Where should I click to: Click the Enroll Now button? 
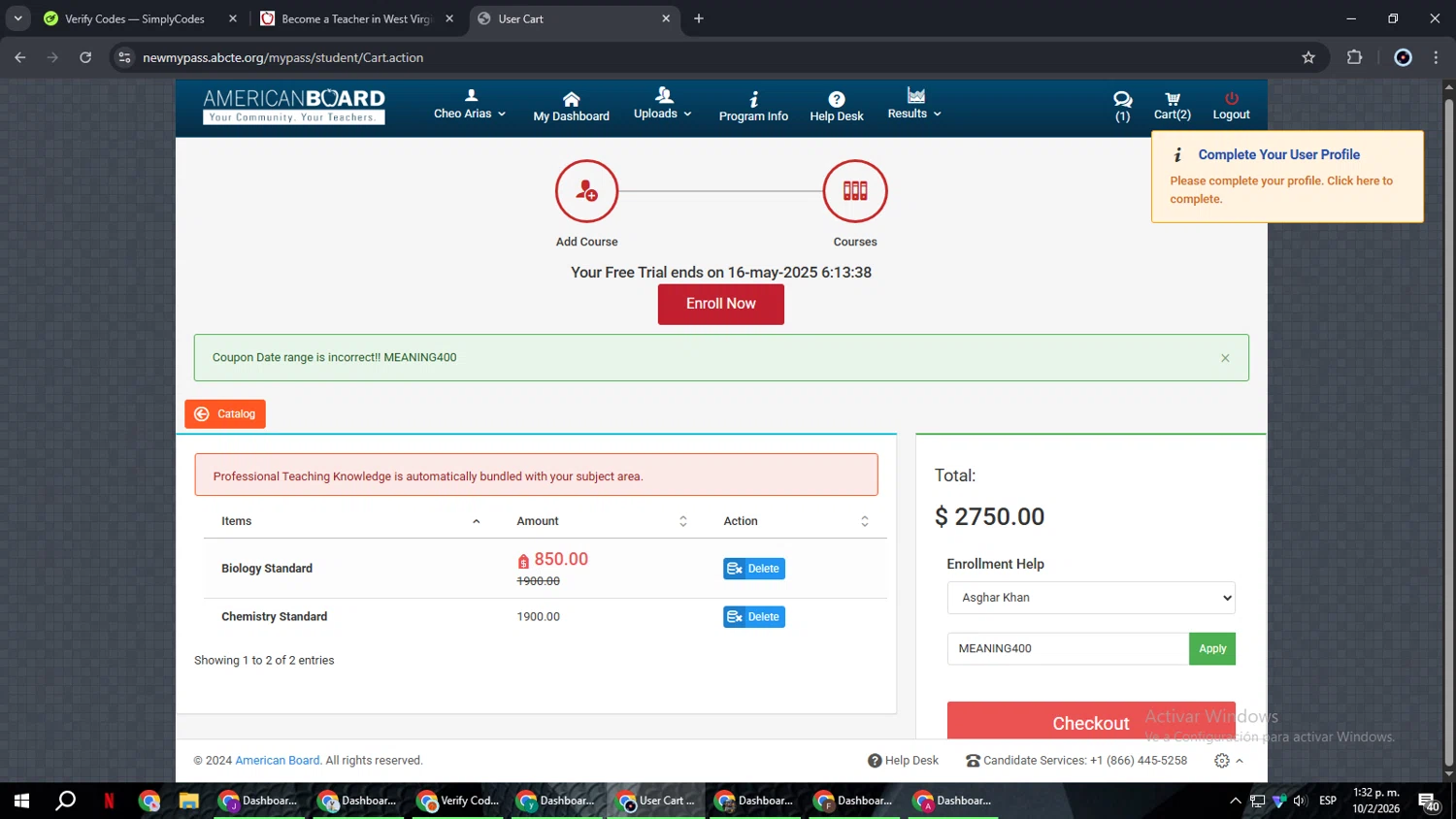(721, 304)
